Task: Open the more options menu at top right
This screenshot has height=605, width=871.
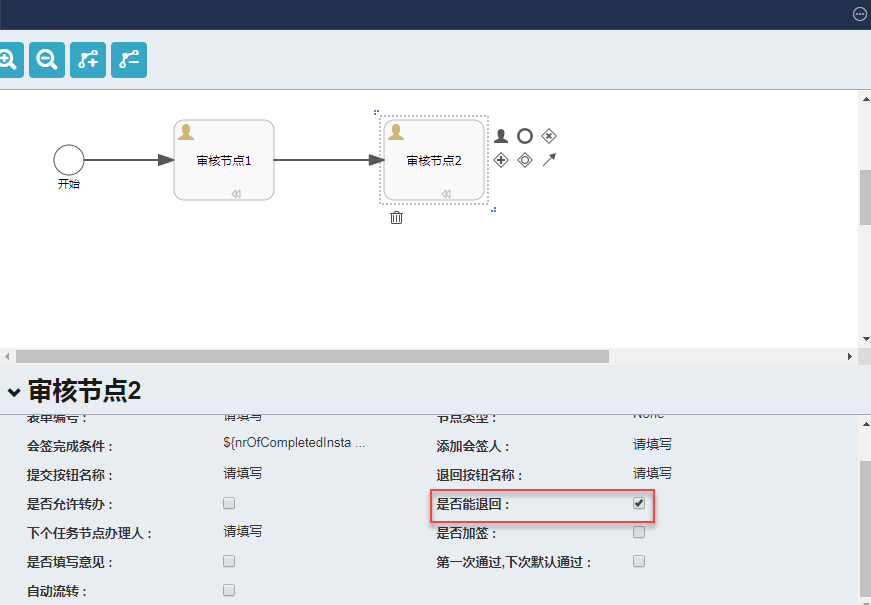Action: coord(859,14)
